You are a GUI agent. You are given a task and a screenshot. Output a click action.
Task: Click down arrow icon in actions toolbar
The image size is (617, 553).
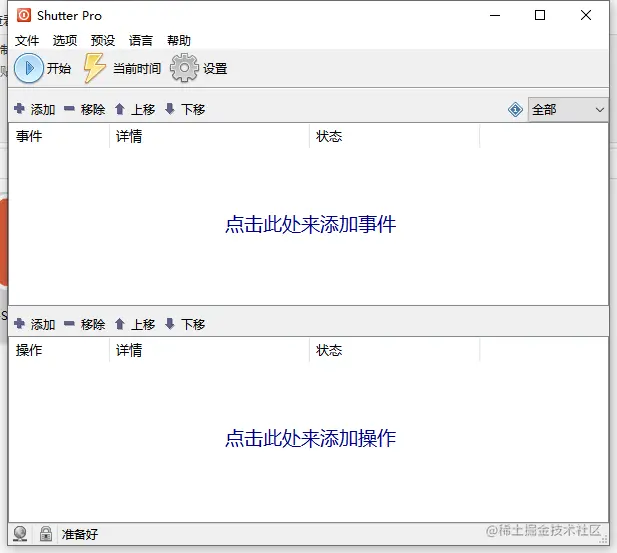[170, 324]
